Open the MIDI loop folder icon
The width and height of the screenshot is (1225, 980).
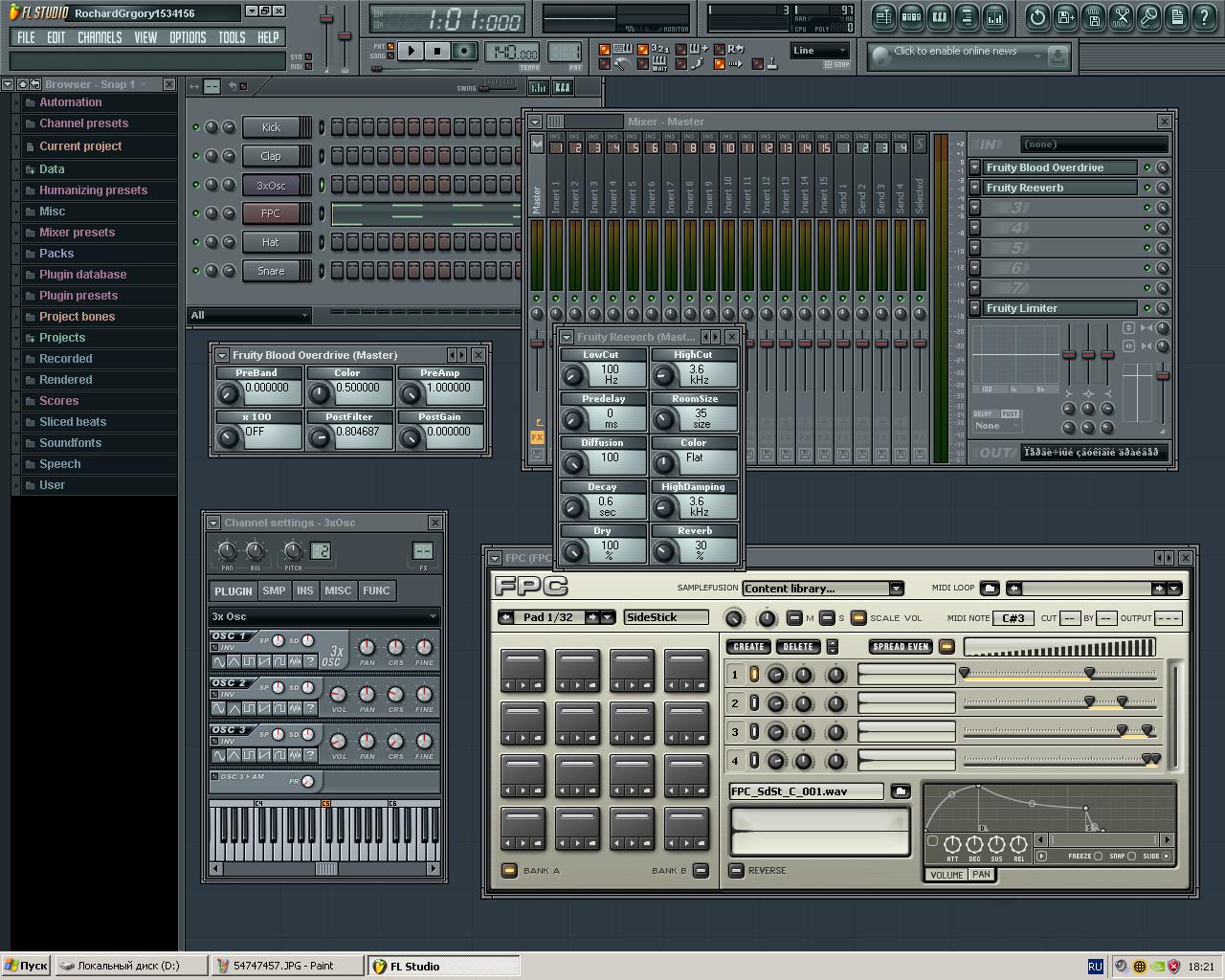(990, 589)
